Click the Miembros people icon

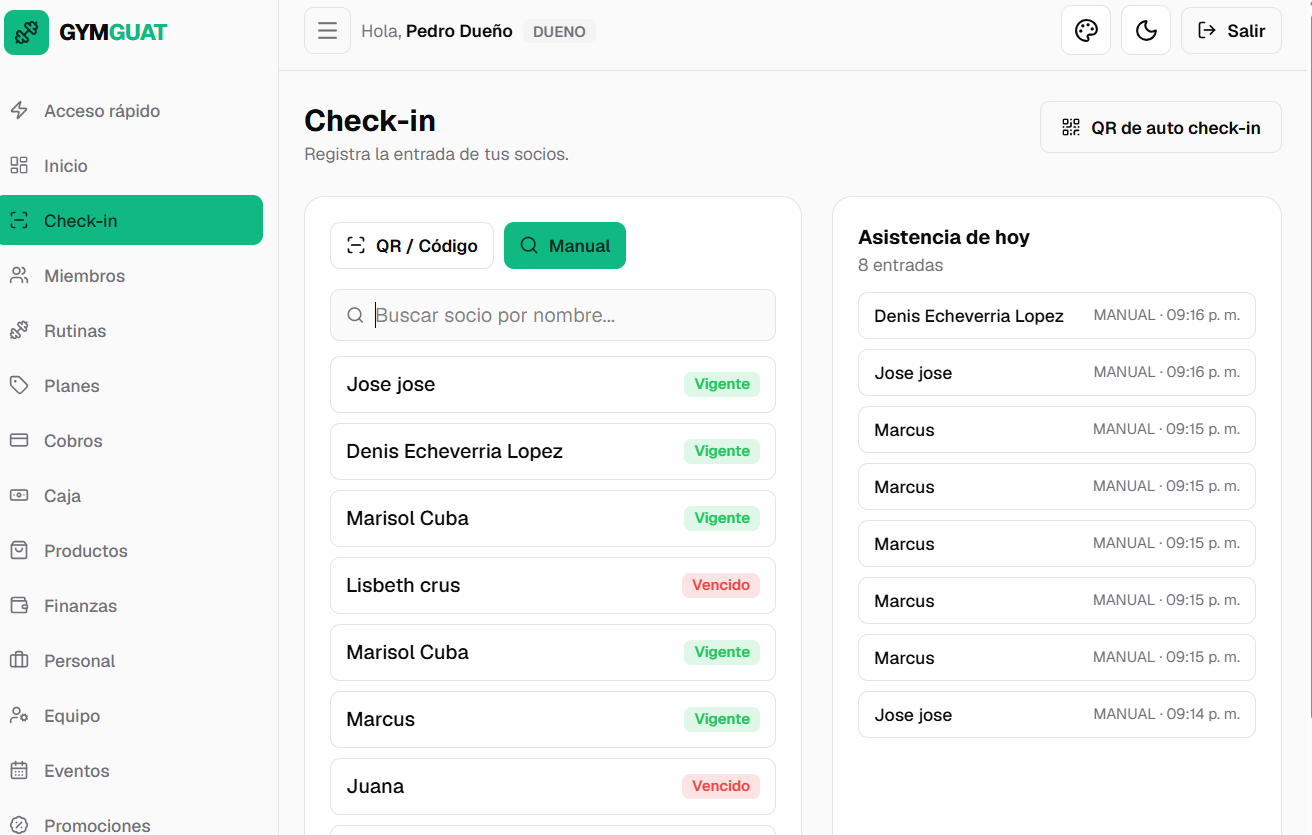(x=19, y=276)
